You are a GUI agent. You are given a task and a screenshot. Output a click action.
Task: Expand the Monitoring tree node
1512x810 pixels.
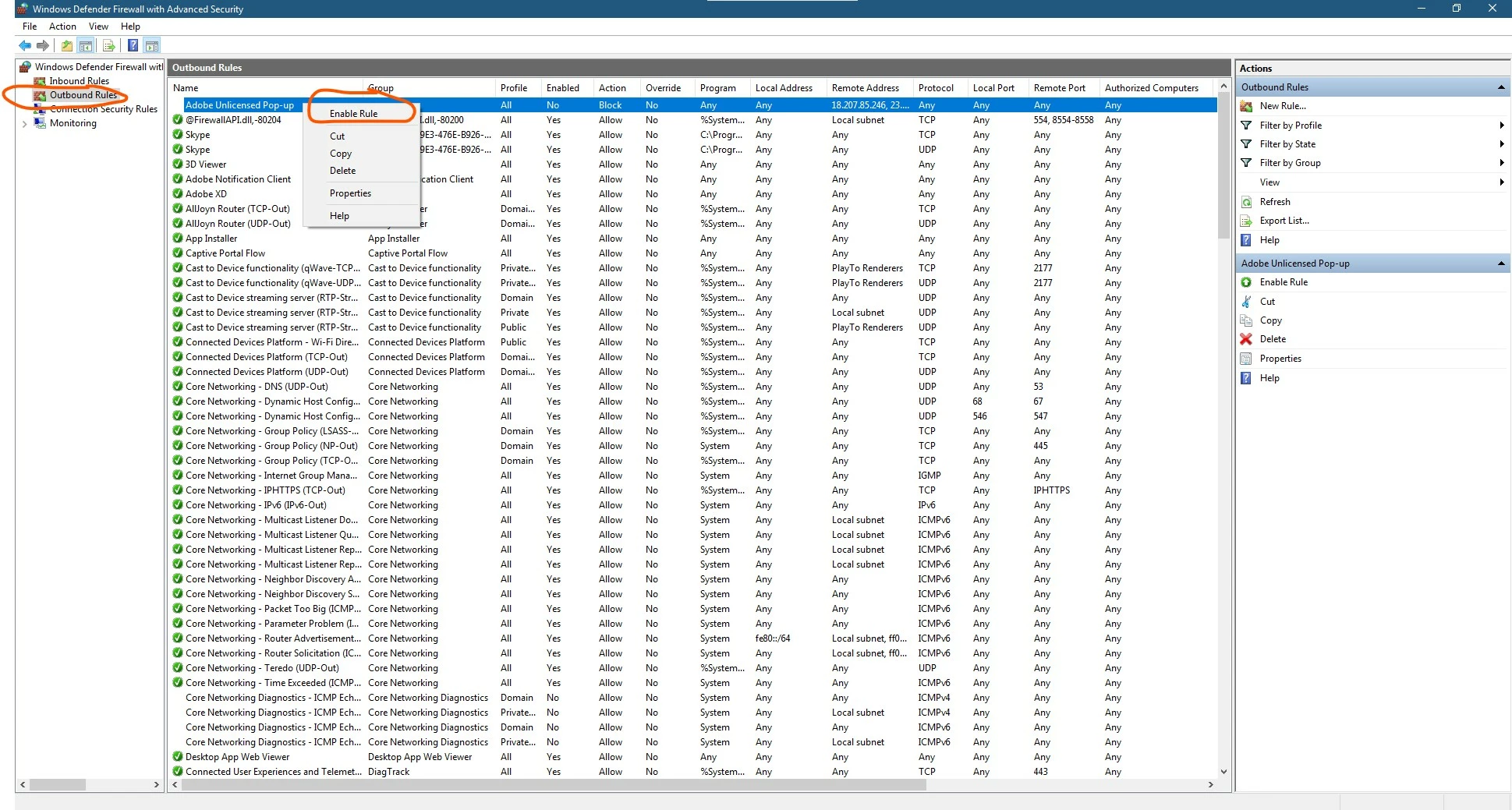coord(25,123)
